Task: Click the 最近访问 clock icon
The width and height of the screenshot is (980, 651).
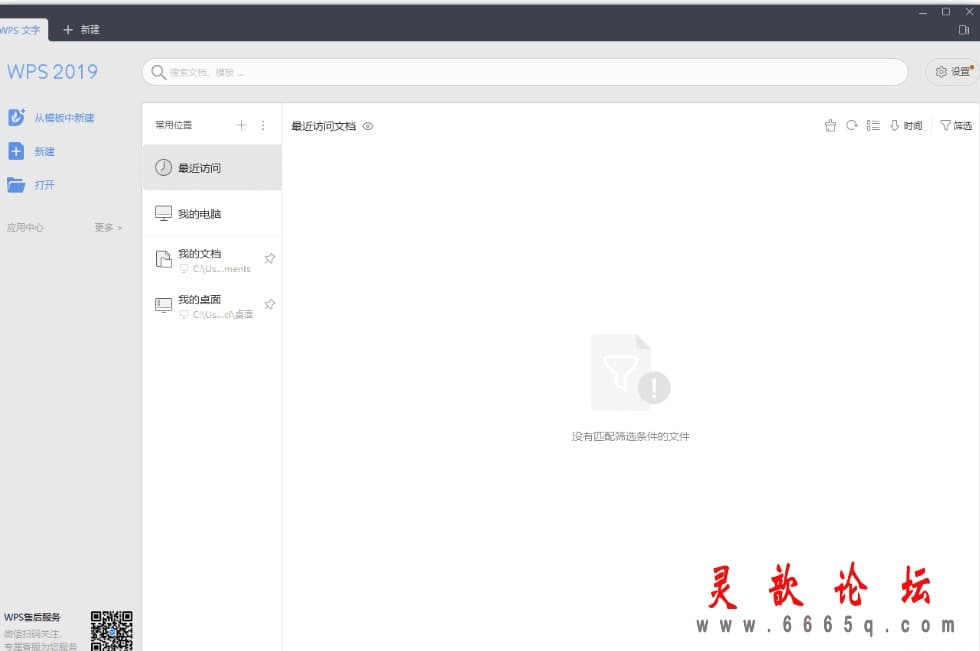Action: pos(163,167)
